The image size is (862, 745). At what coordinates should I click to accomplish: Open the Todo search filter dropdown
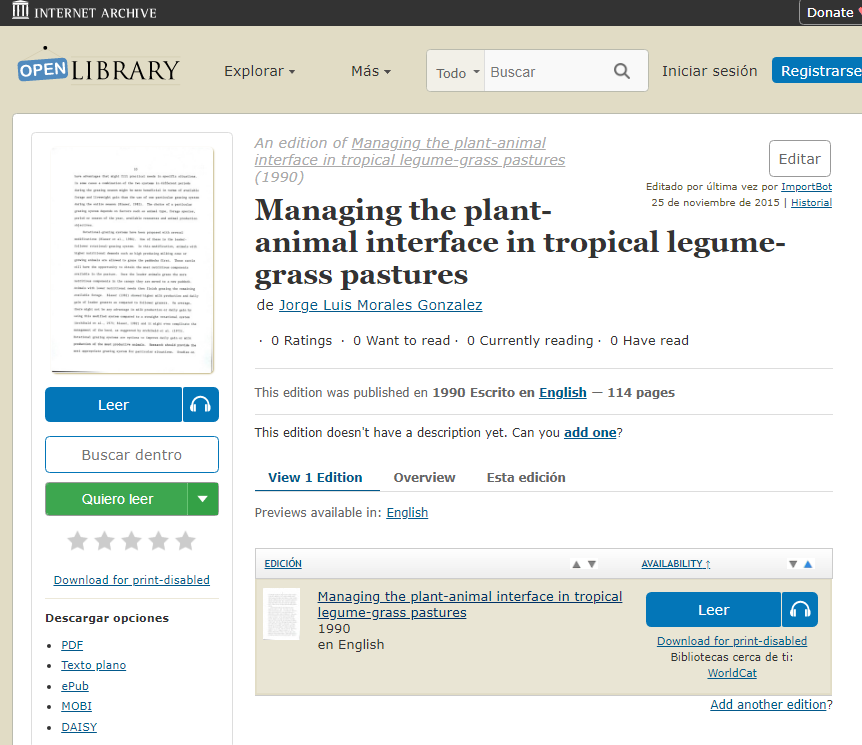coord(457,72)
